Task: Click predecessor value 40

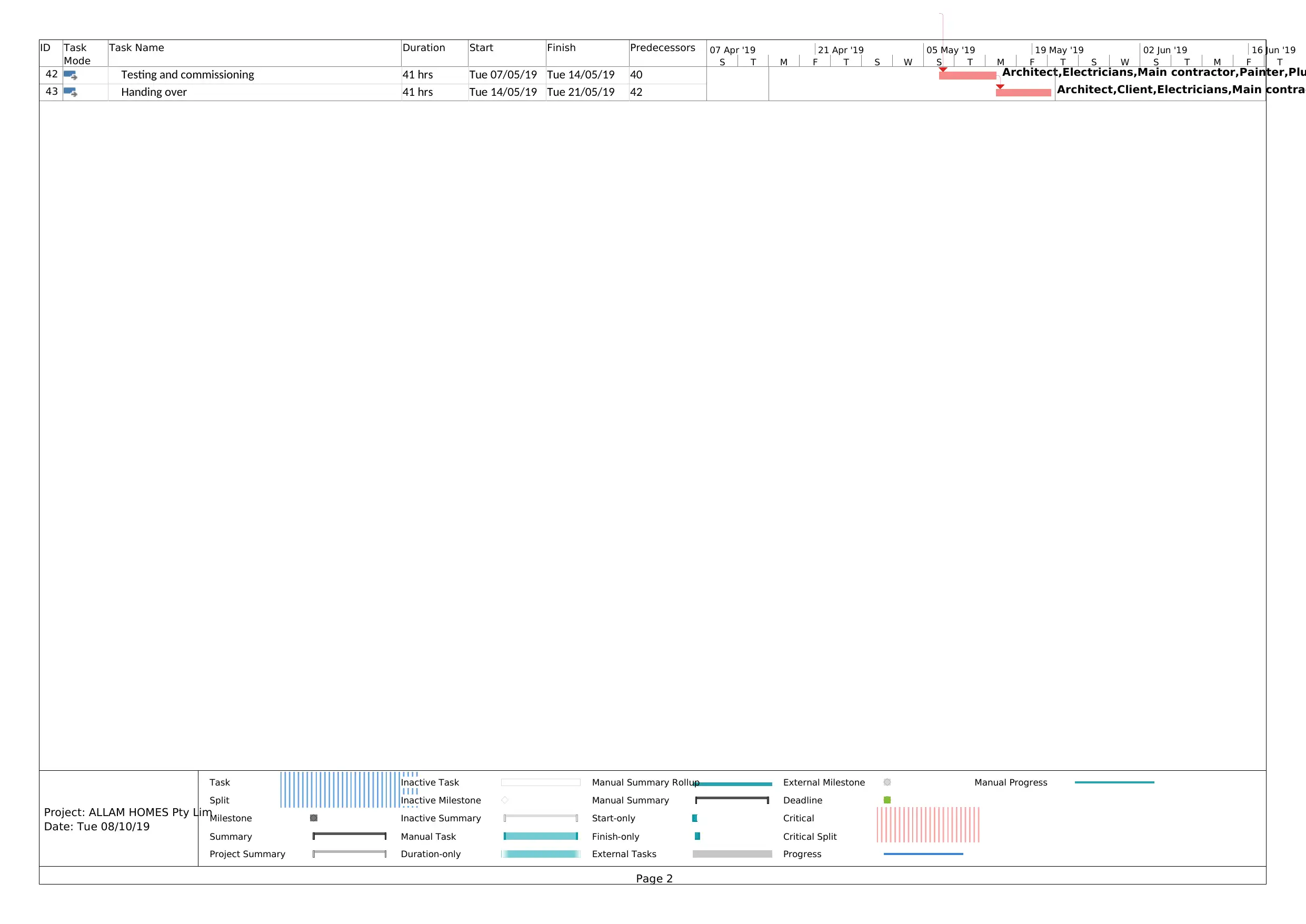Action: (x=636, y=75)
